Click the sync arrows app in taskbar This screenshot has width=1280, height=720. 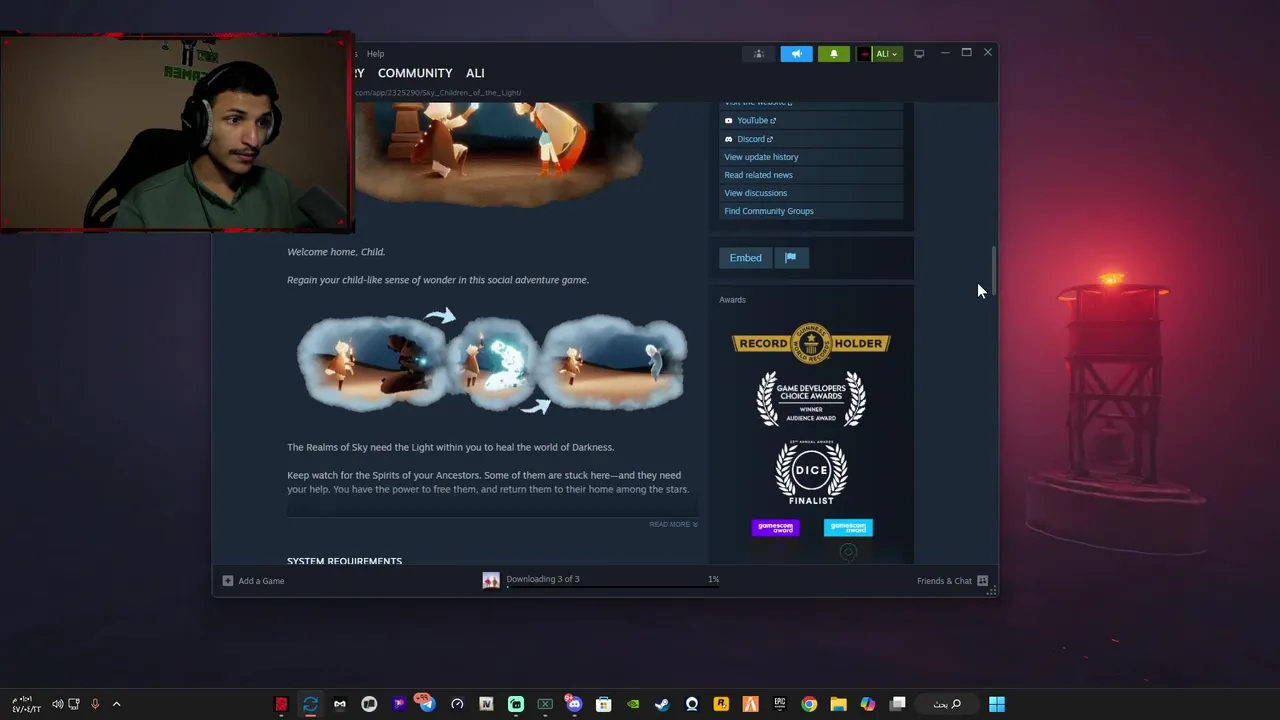tap(310, 704)
